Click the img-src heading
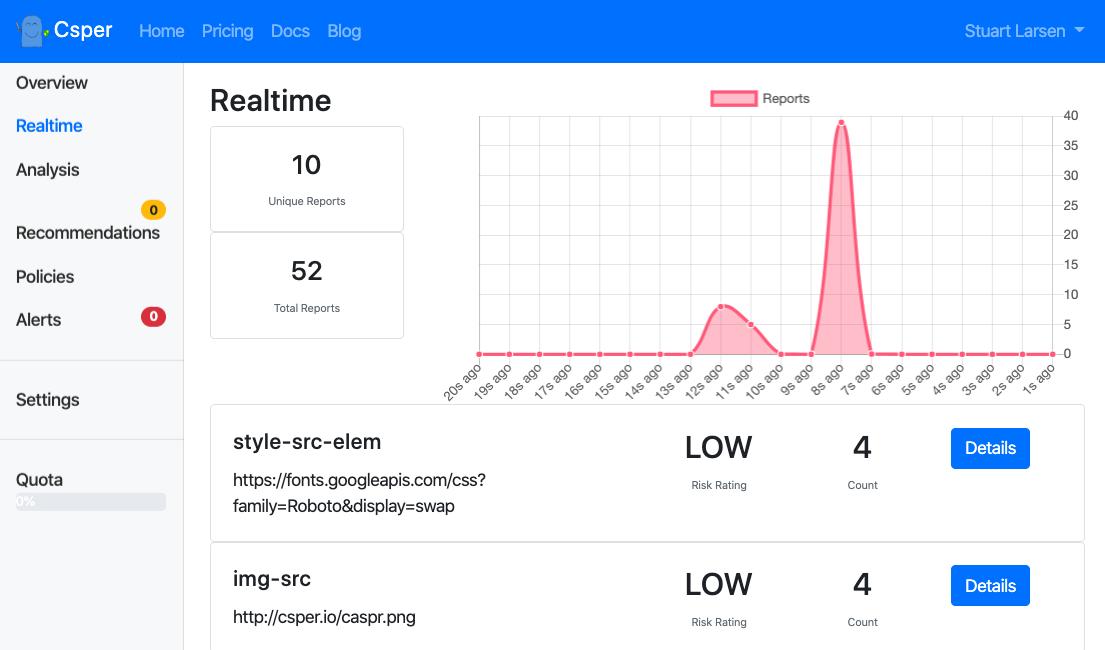The image size is (1105, 650). (x=271, y=579)
